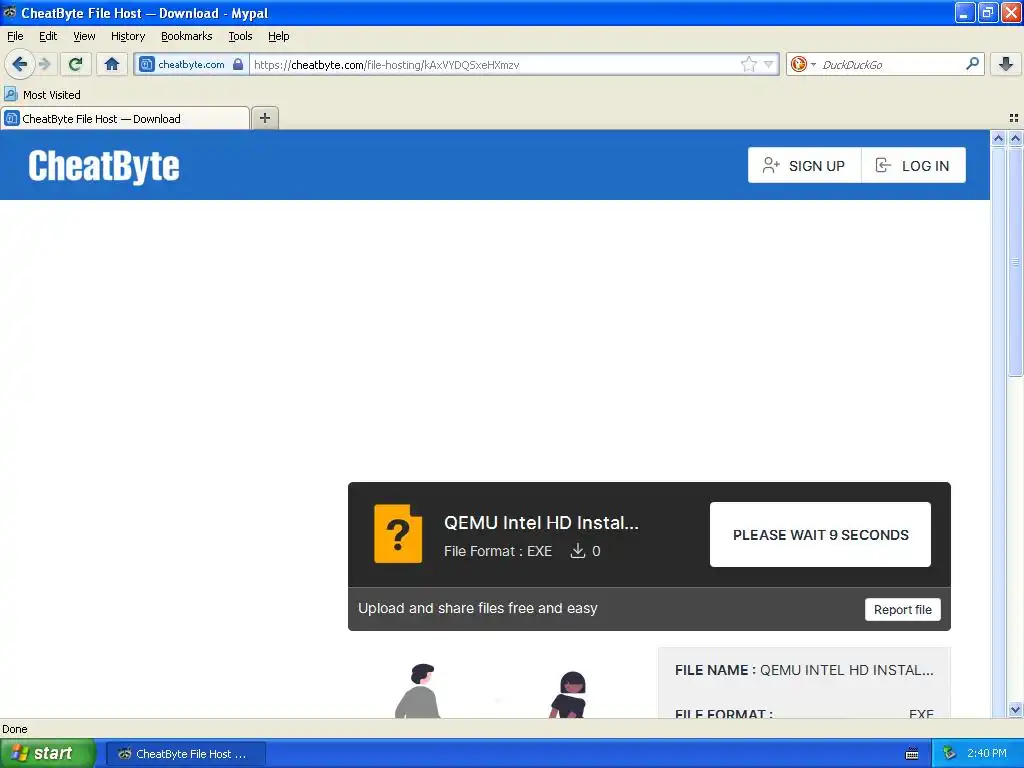The height and width of the screenshot is (768, 1024).
Task: Restore down the Mypal window
Action: [987, 12]
